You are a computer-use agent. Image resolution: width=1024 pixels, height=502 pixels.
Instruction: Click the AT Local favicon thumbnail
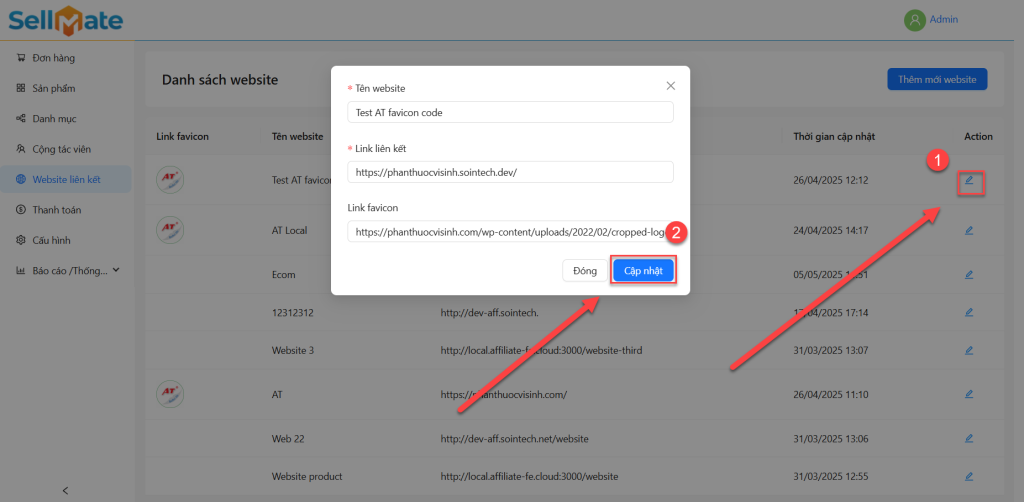click(x=170, y=229)
